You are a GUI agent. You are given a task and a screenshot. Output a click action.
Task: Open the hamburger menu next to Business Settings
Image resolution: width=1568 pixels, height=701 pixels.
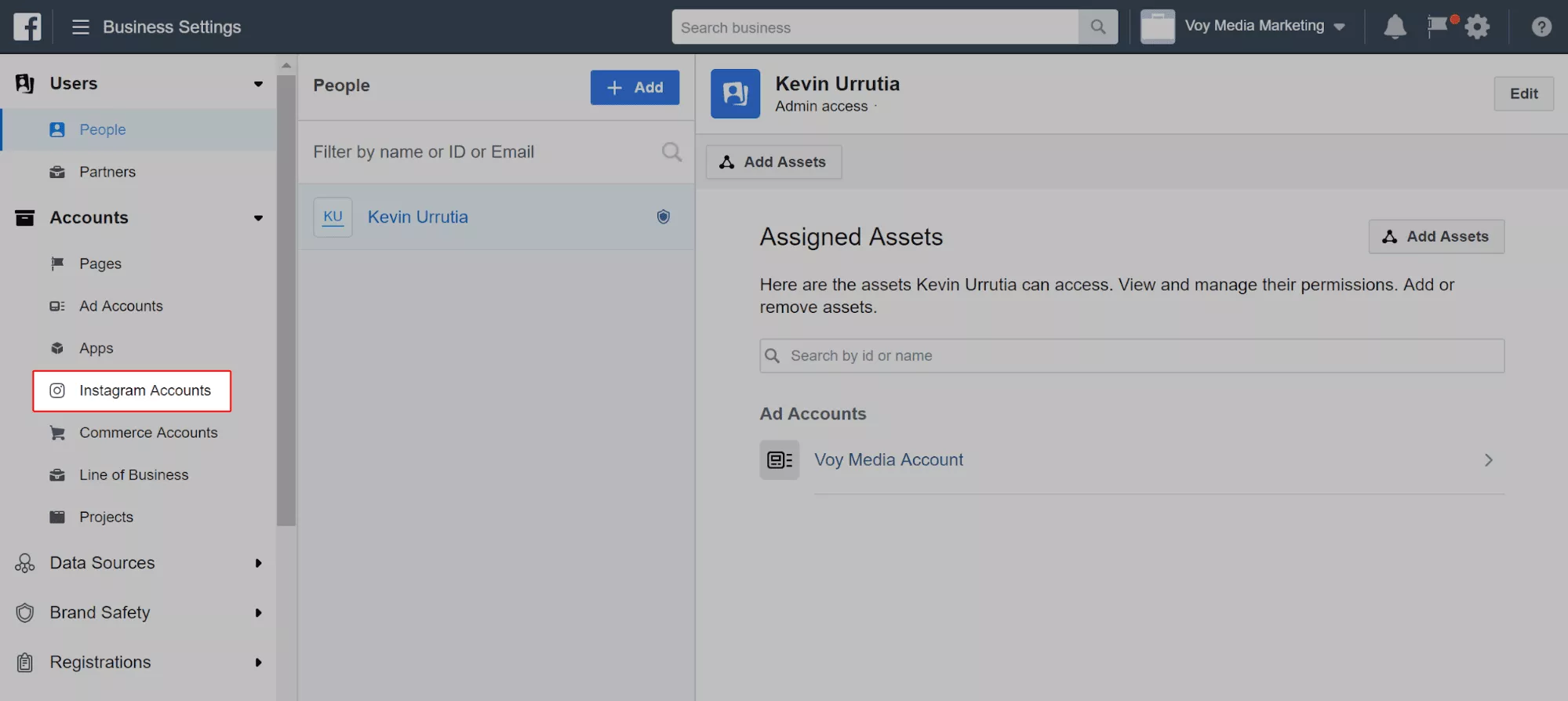click(80, 27)
